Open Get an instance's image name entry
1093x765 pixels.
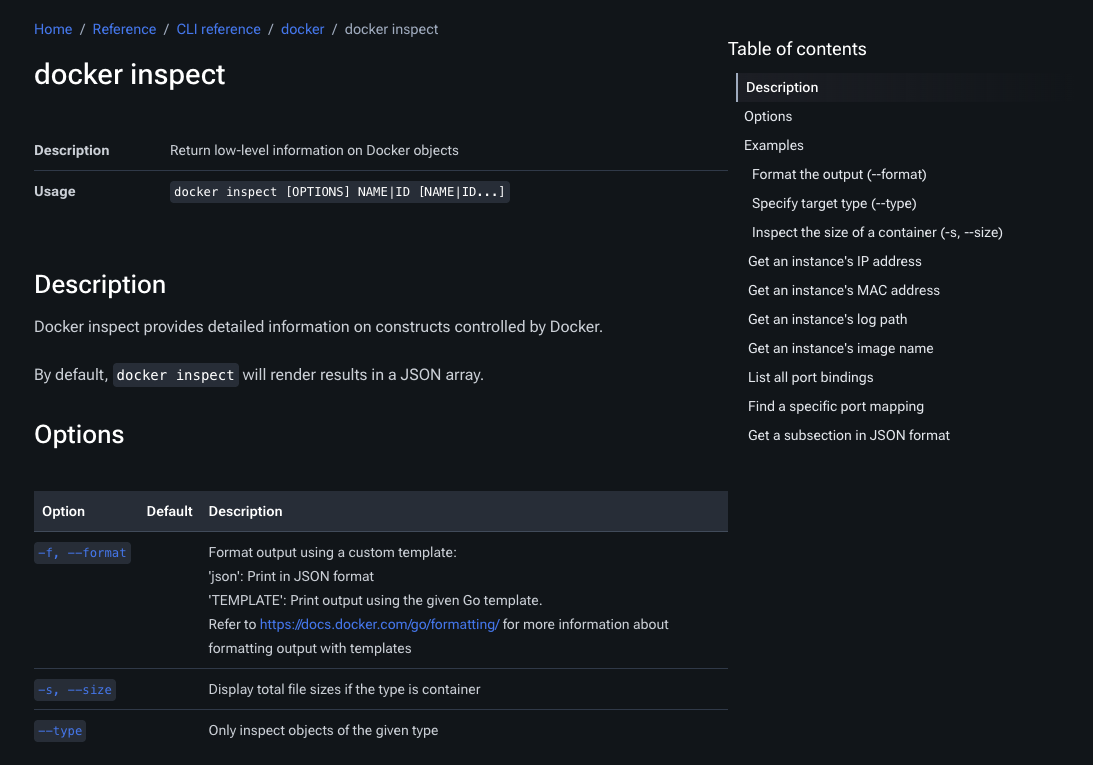tap(841, 348)
